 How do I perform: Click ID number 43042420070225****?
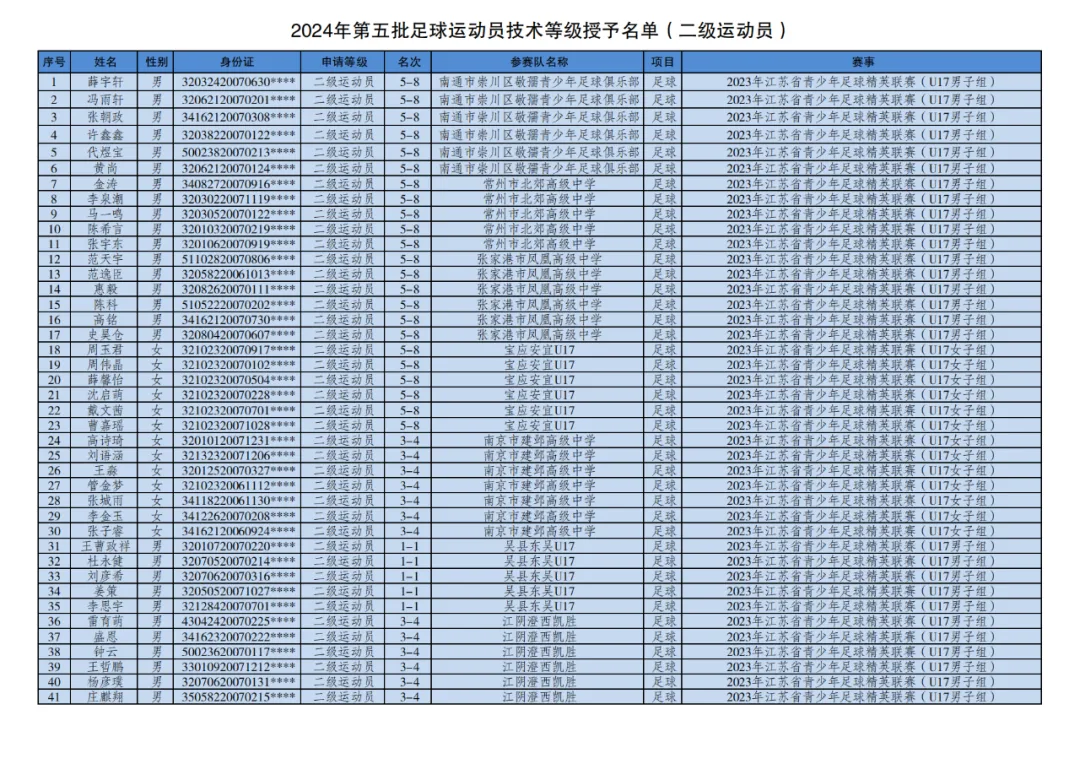tap(238, 621)
